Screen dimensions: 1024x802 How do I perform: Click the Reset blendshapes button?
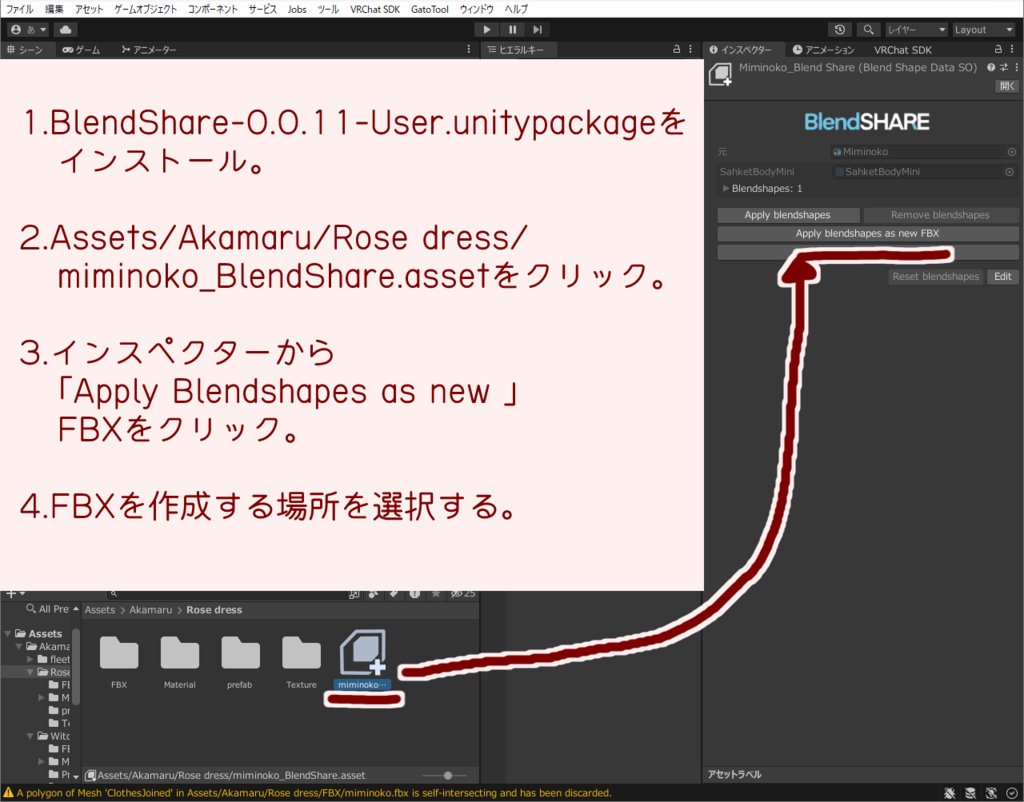point(935,276)
